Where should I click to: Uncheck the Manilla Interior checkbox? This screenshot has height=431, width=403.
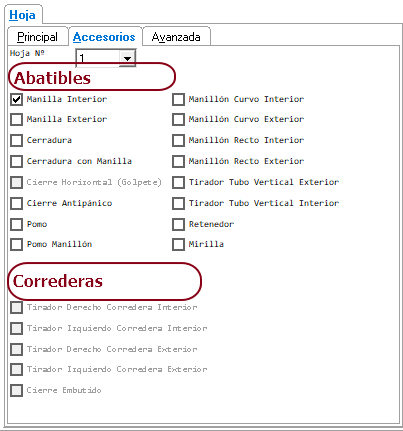(16, 99)
